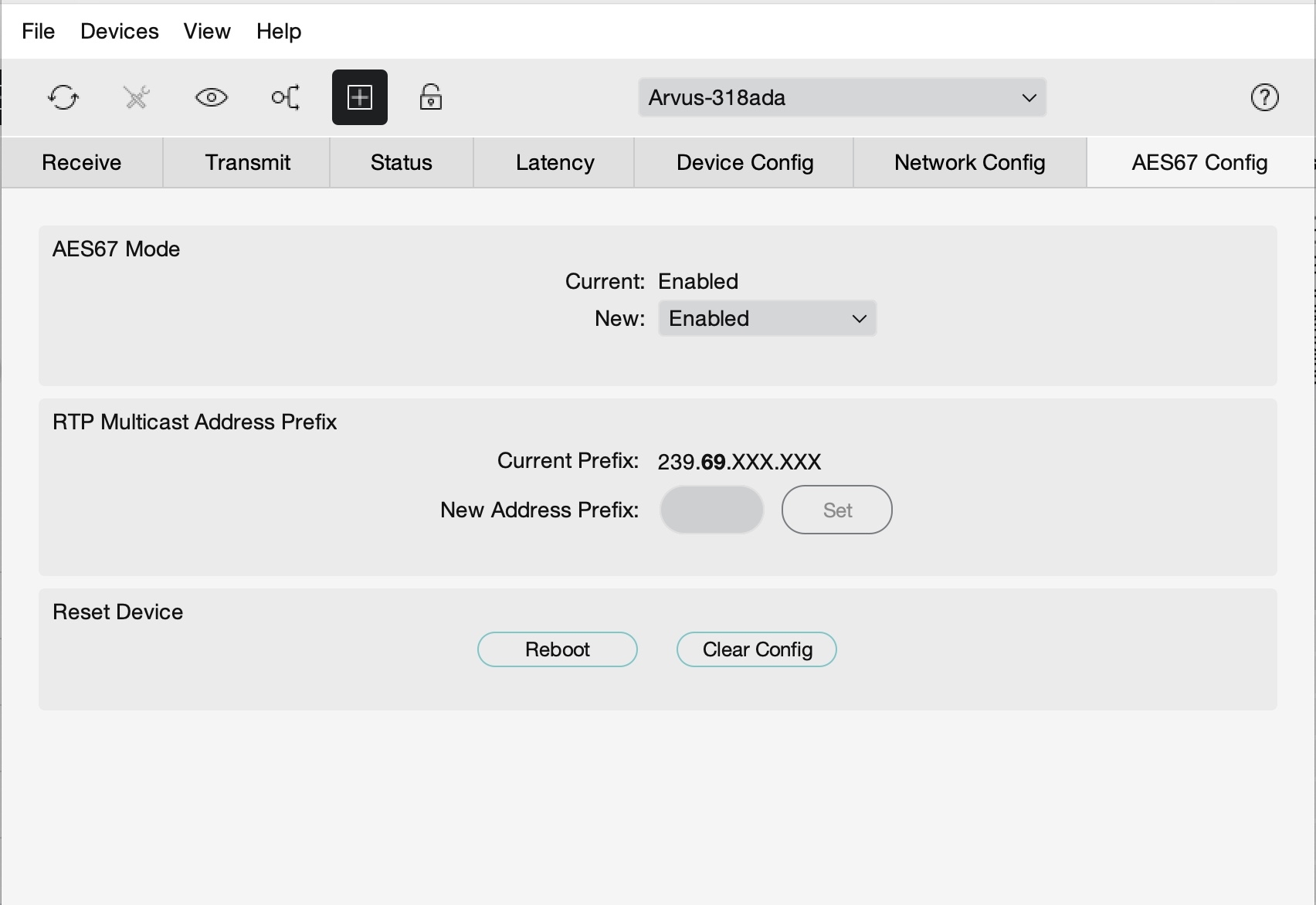Viewport: 1316px width, 905px height.
Task: Click the Refresh toolbar icon
Action: [x=63, y=97]
